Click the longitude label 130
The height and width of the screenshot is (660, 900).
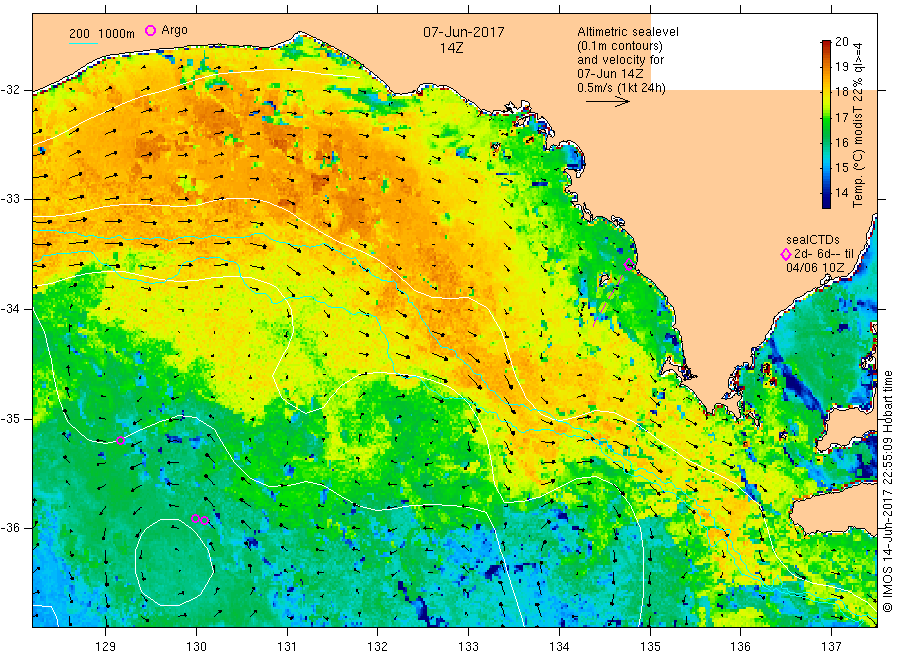click(196, 647)
